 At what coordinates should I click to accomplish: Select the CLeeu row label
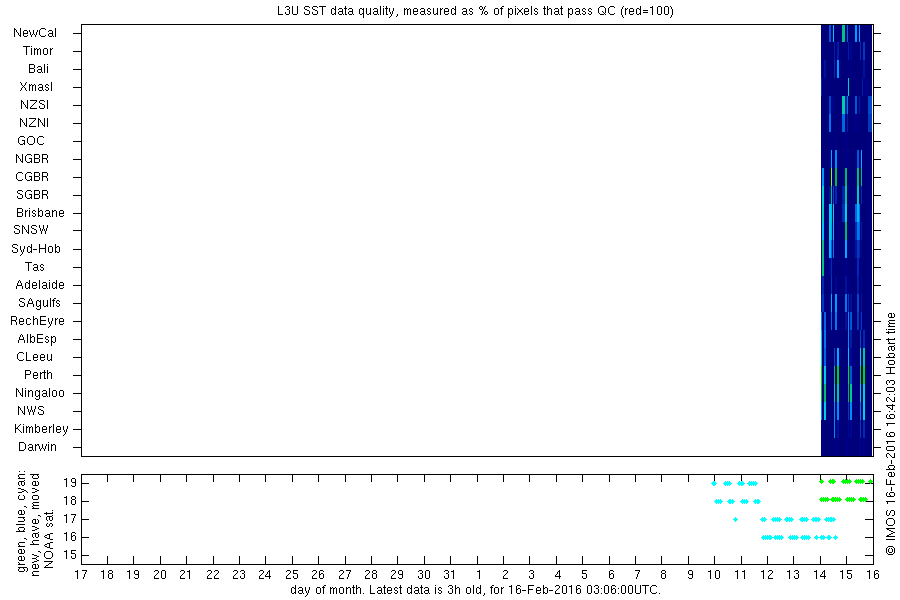click(x=34, y=357)
